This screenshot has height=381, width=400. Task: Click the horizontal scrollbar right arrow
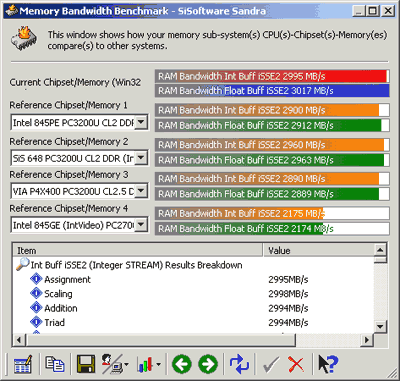[x=367, y=340]
